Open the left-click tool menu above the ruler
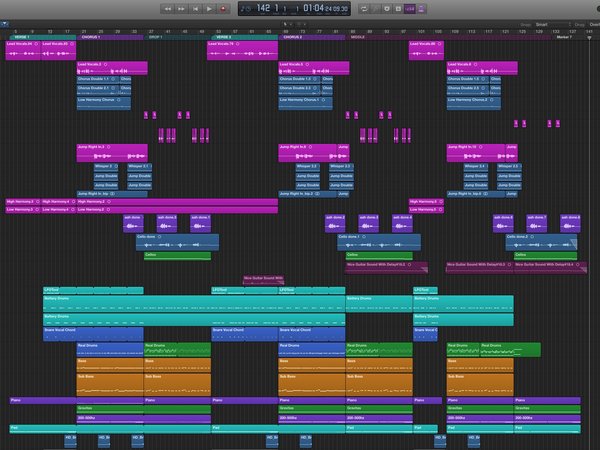This screenshot has width=600, height=450. (x=287, y=24)
